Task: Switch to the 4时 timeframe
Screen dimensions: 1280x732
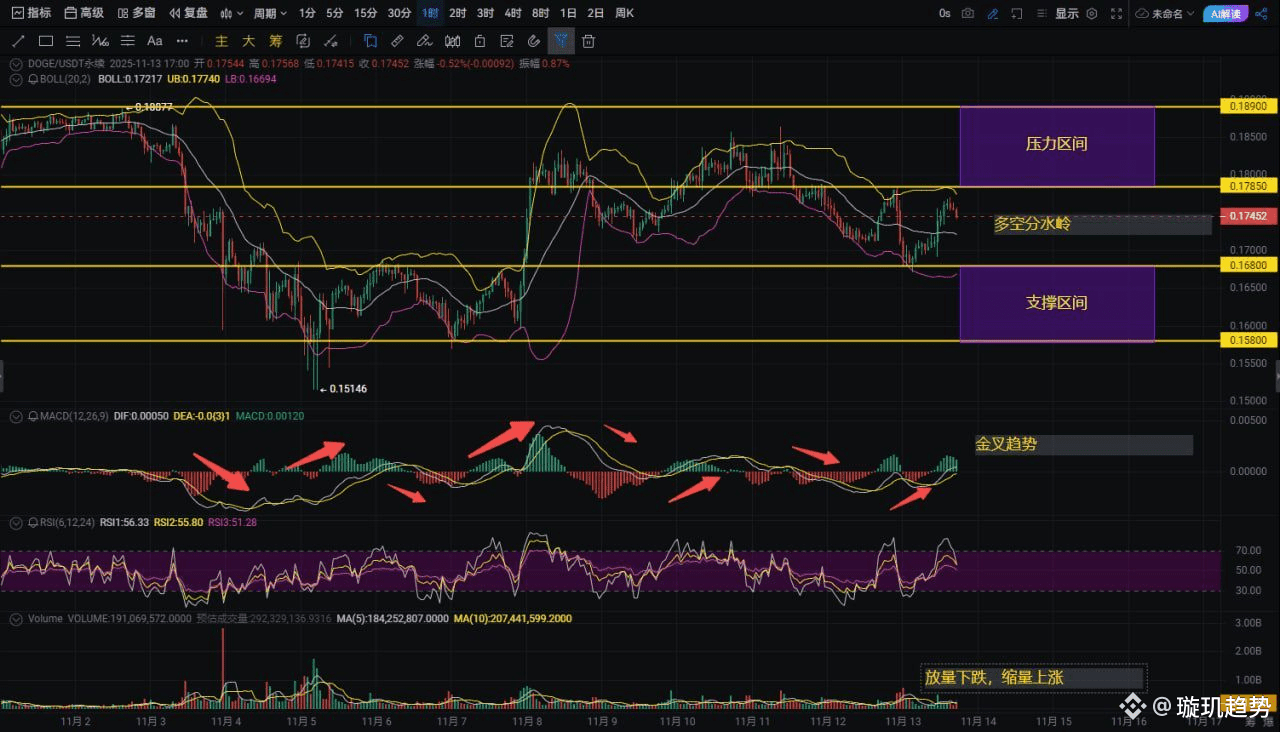Action: coord(513,13)
